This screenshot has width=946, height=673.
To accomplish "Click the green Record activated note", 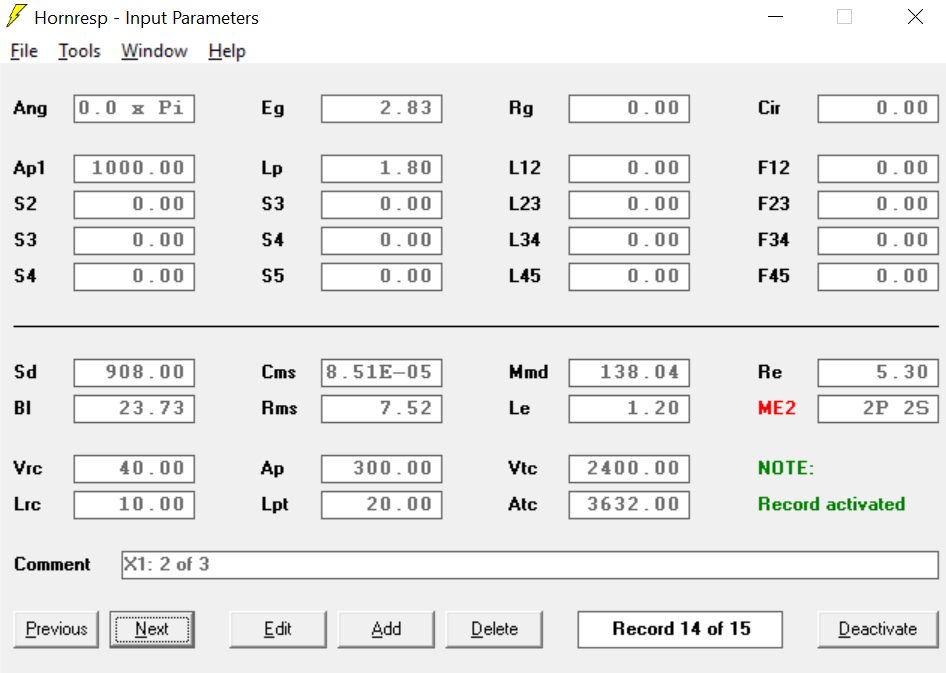I will point(831,504).
